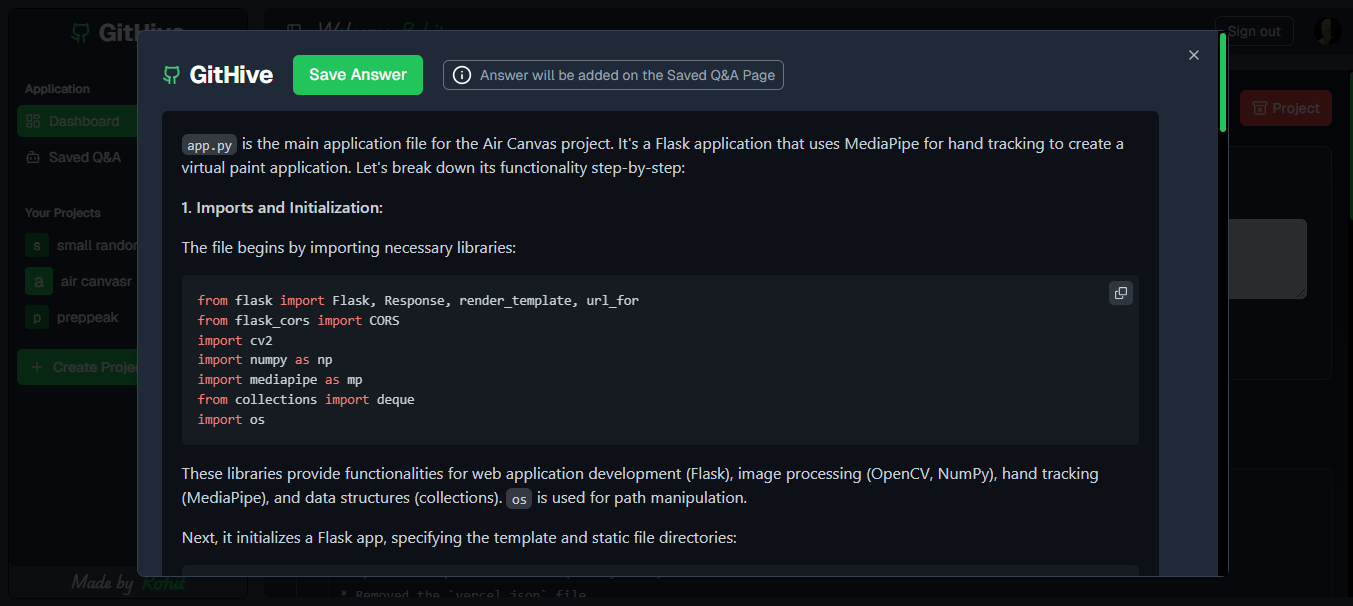This screenshot has height=606, width=1353.
Task: Click the Saved Q&A bot icon
Action: pos(32,157)
